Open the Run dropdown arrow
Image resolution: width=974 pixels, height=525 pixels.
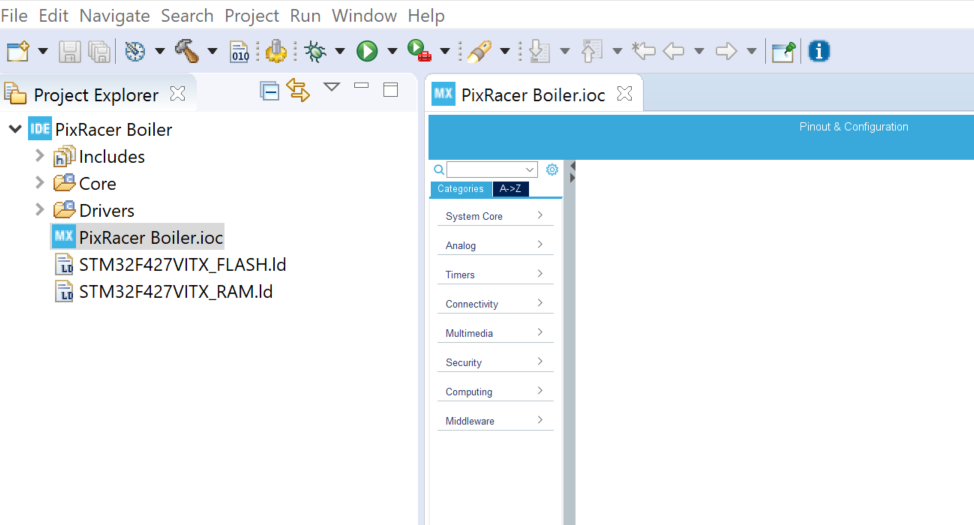pyautogui.click(x=392, y=52)
